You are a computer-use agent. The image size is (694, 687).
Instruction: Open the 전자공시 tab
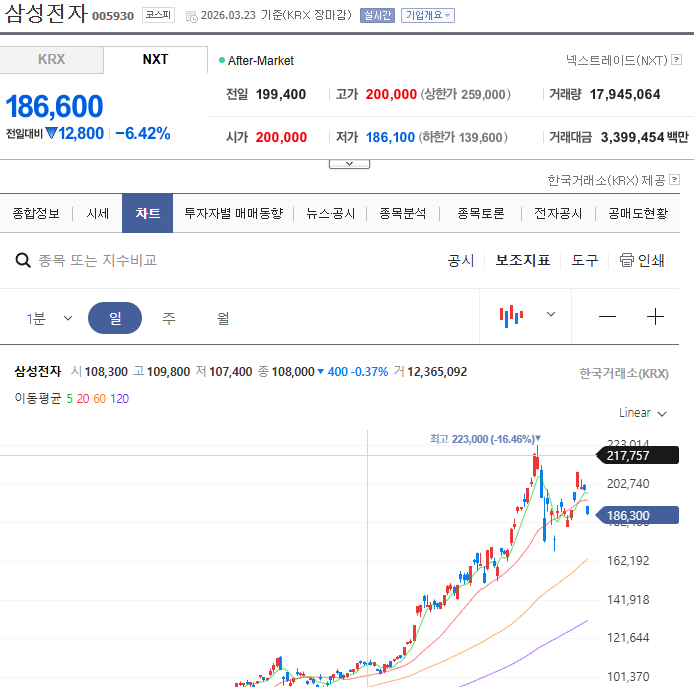point(558,213)
